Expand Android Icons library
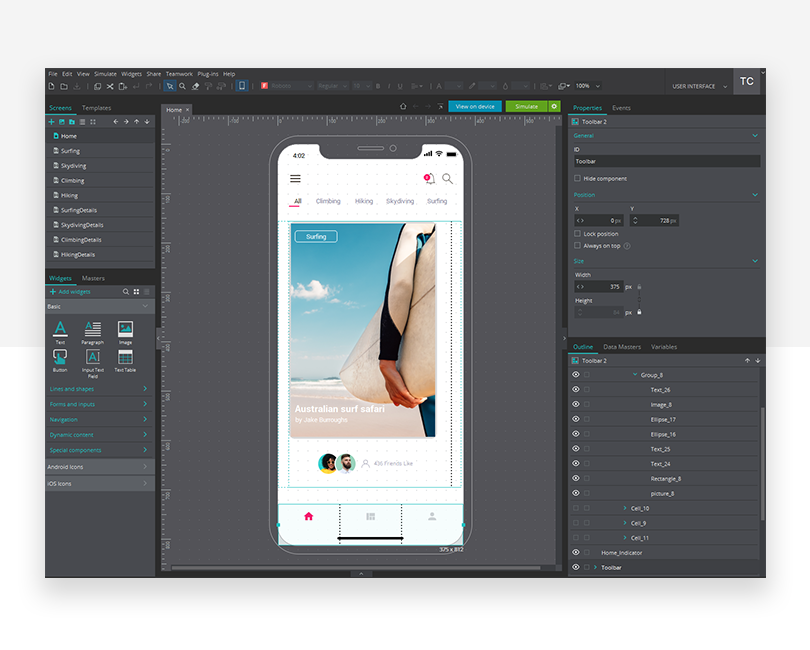The height and width of the screenshot is (650, 810). (x=145, y=467)
